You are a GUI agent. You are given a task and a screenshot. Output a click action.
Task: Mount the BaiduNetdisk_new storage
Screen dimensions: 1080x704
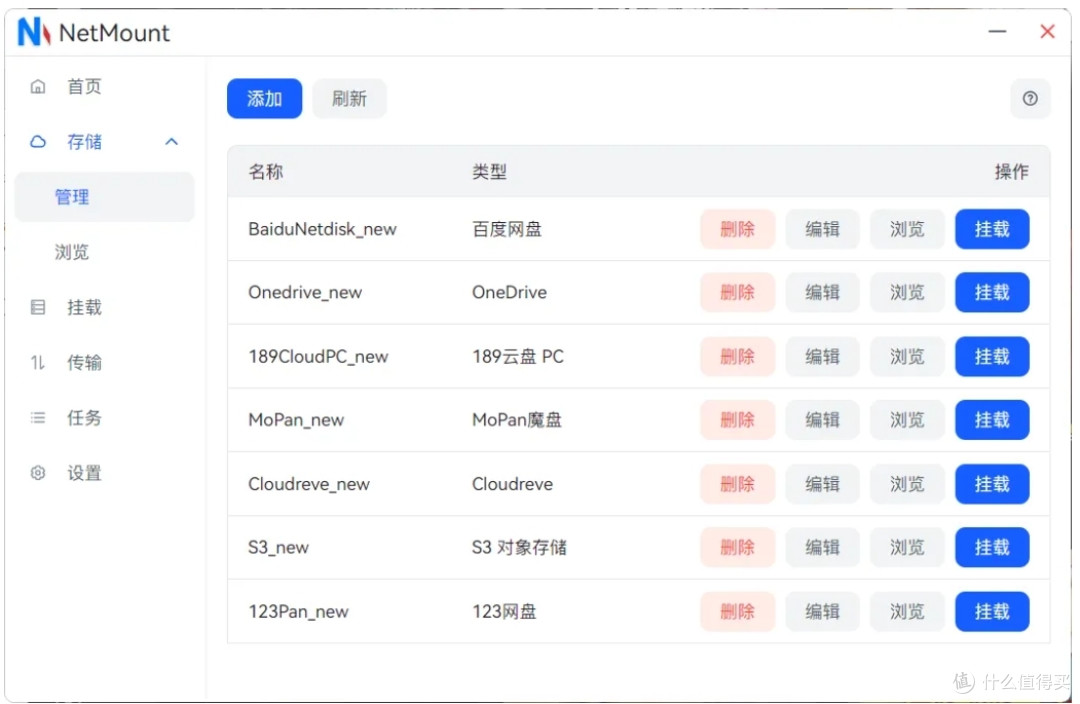992,229
